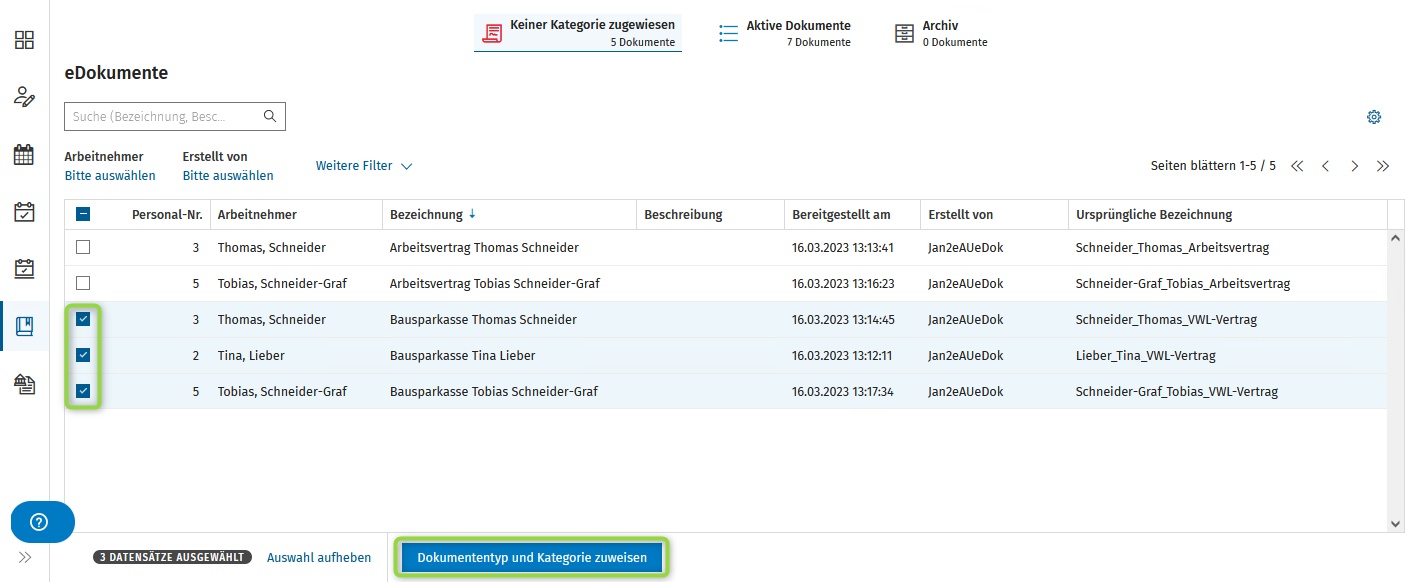This screenshot has width=1419, height=582.
Task: Uncheck the Bausparkasse Tina Lieber row checkbox
Action: (83, 355)
